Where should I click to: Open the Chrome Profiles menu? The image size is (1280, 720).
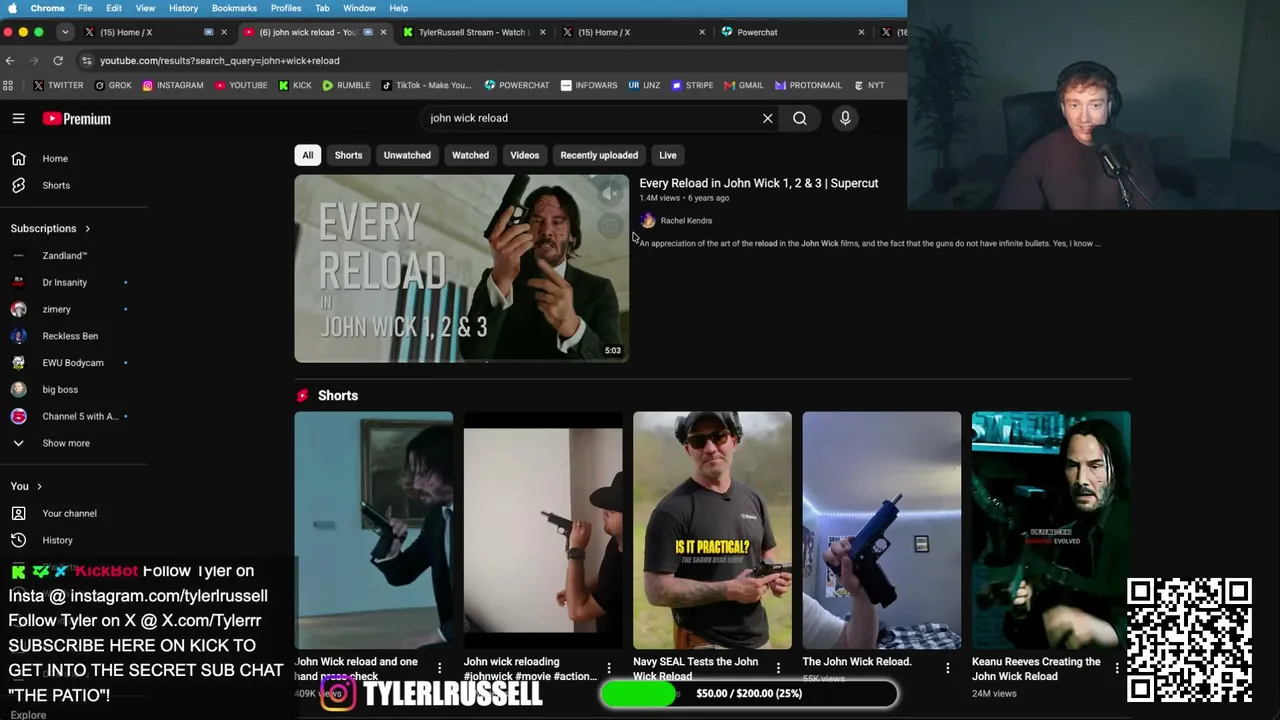286,8
